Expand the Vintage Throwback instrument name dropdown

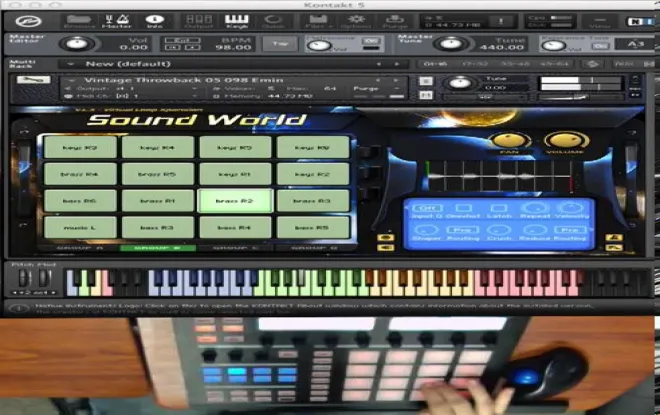(72, 80)
